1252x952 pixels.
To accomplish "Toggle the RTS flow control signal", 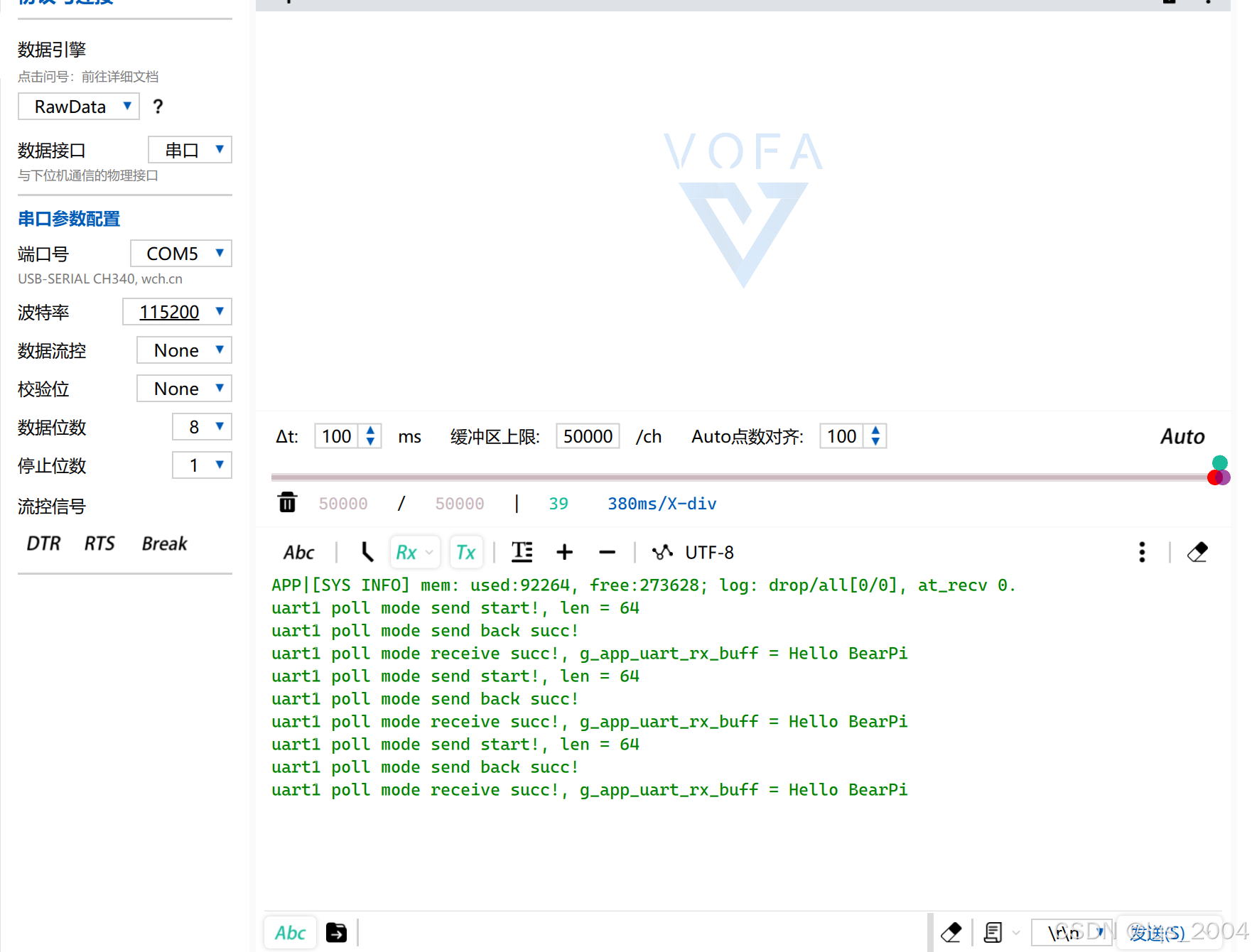I will click(99, 543).
